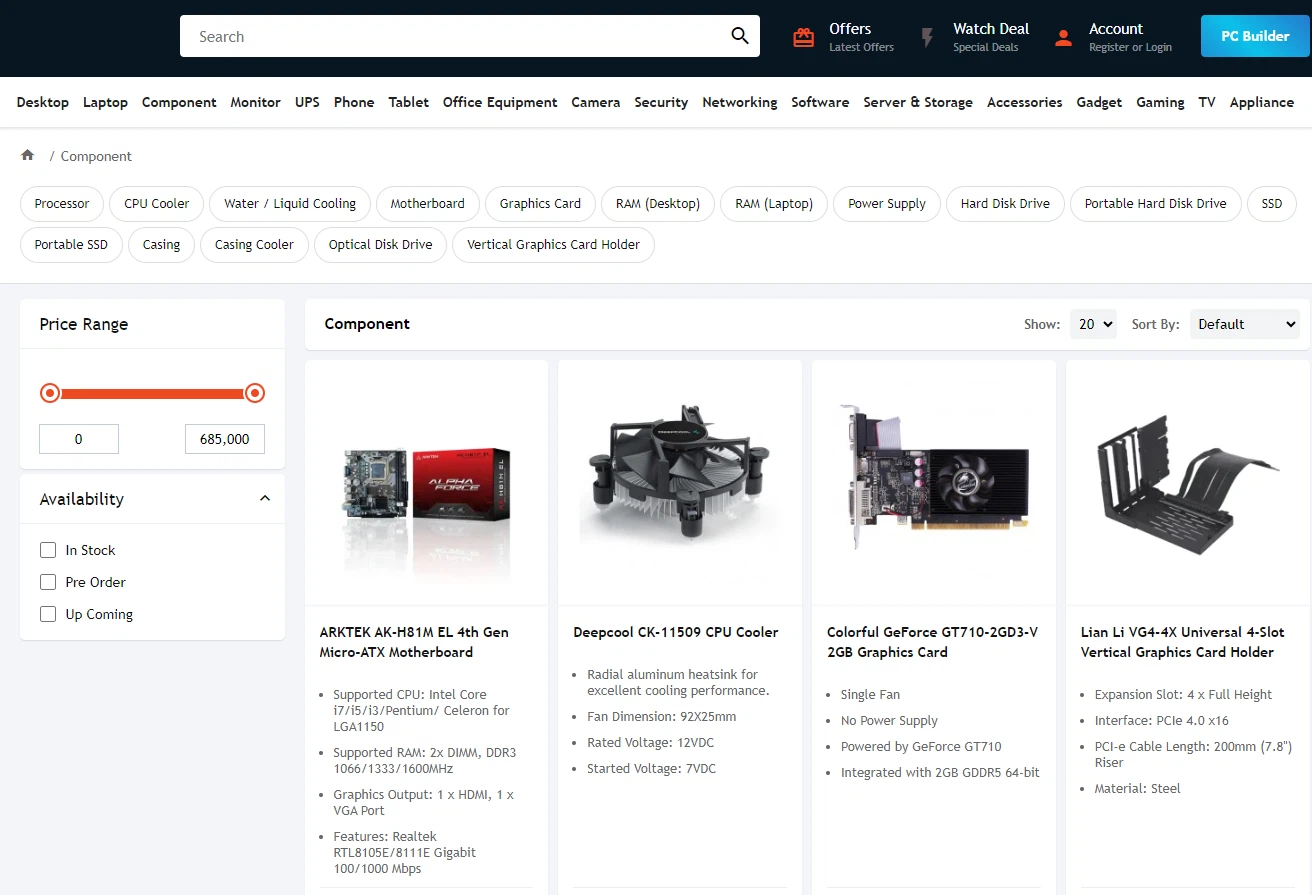Open the Deepcool CPU cooler product image
1312x895 pixels.
(680, 483)
